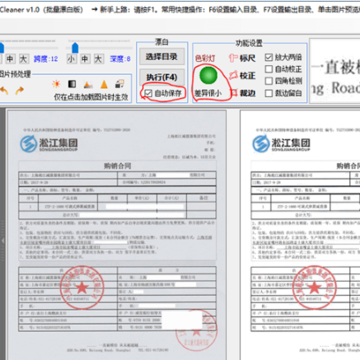Enable the 裁边留白 checkbox
This screenshot has height=360, width=360.
point(269,93)
